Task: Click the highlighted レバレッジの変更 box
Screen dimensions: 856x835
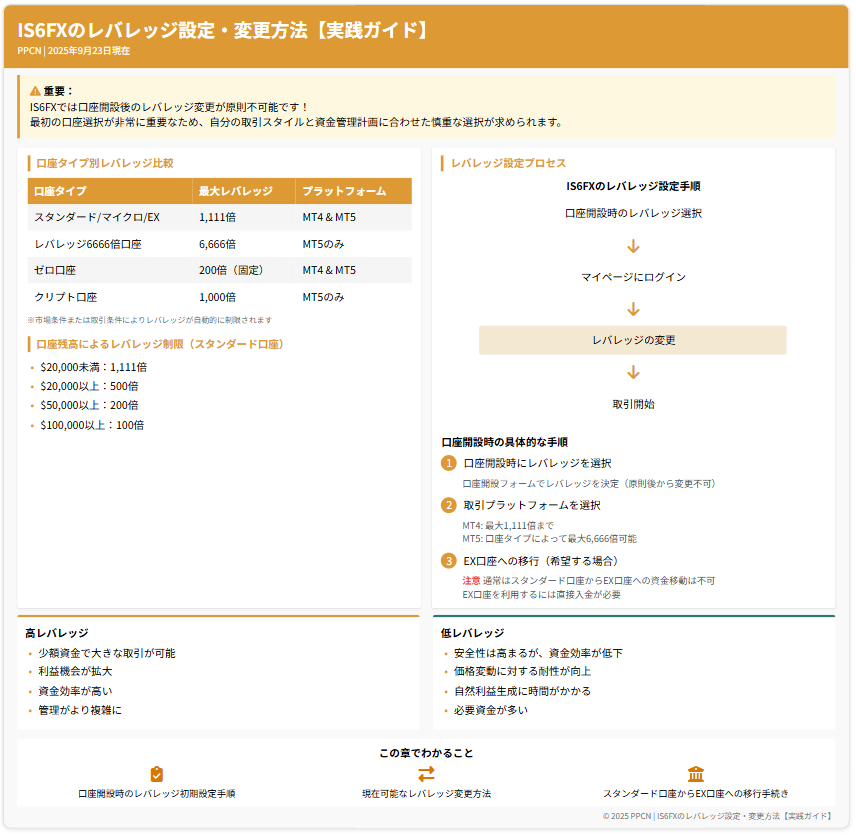Action: pyautogui.click(x=633, y=340)
